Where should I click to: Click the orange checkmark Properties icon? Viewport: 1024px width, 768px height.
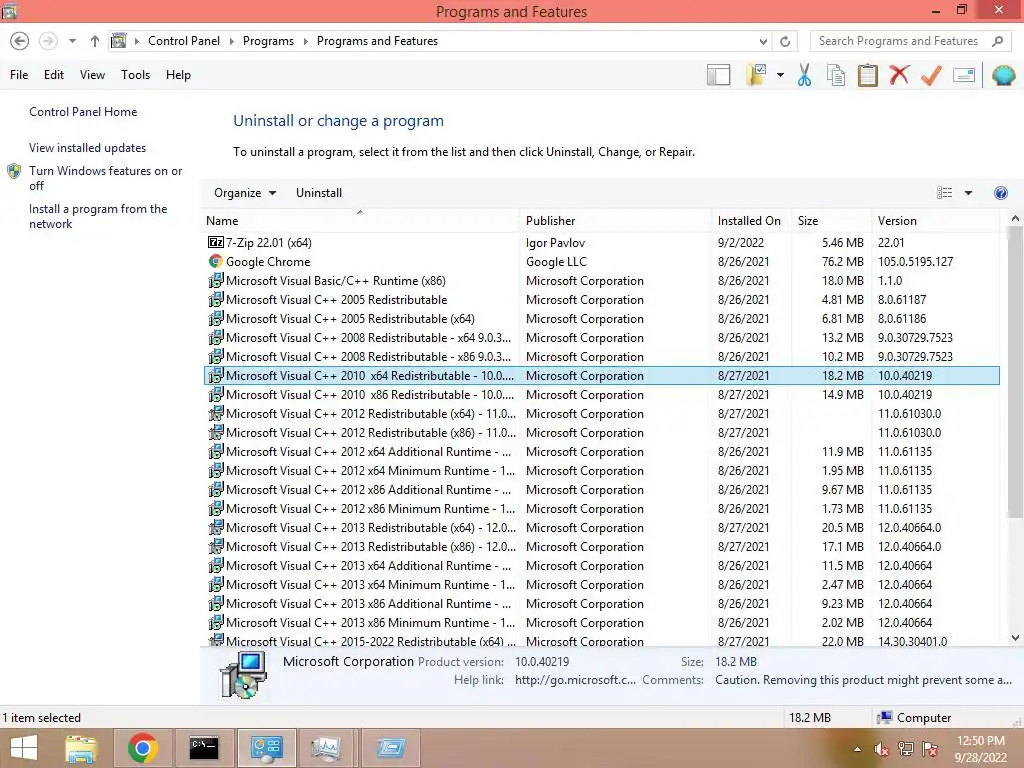(931, 75)
